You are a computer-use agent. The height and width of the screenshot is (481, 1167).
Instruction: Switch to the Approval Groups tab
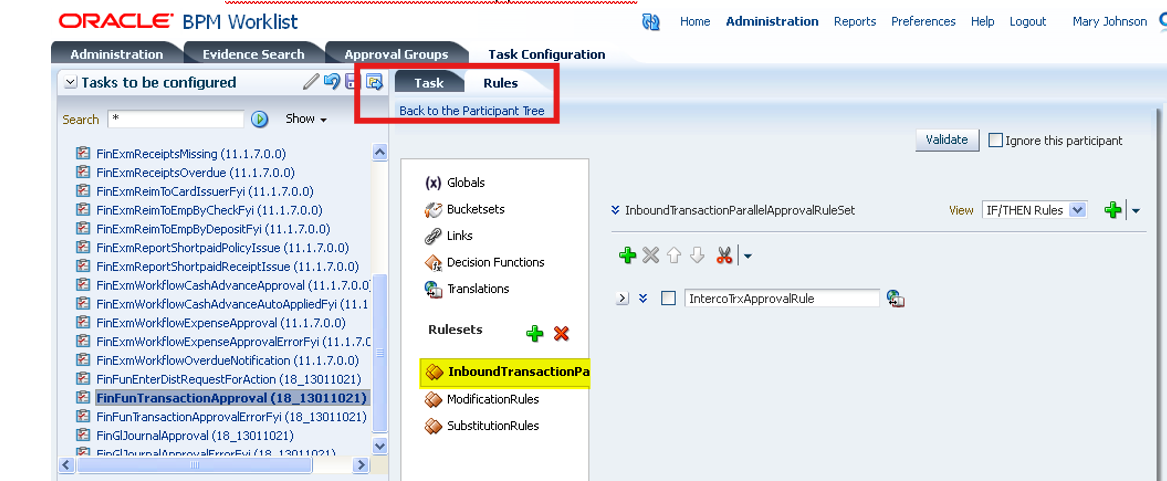(x=396, y=54)
